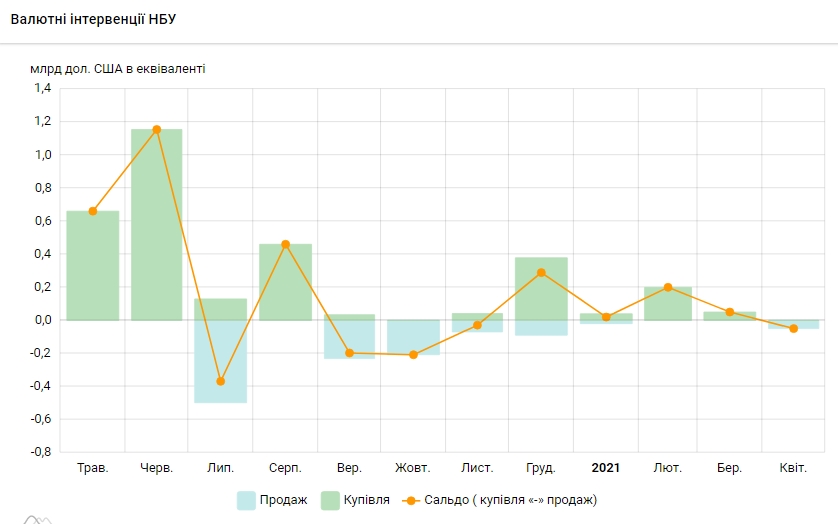
Task: Click the lowest Сальдо point at Лип.
Action: [221, 381]
